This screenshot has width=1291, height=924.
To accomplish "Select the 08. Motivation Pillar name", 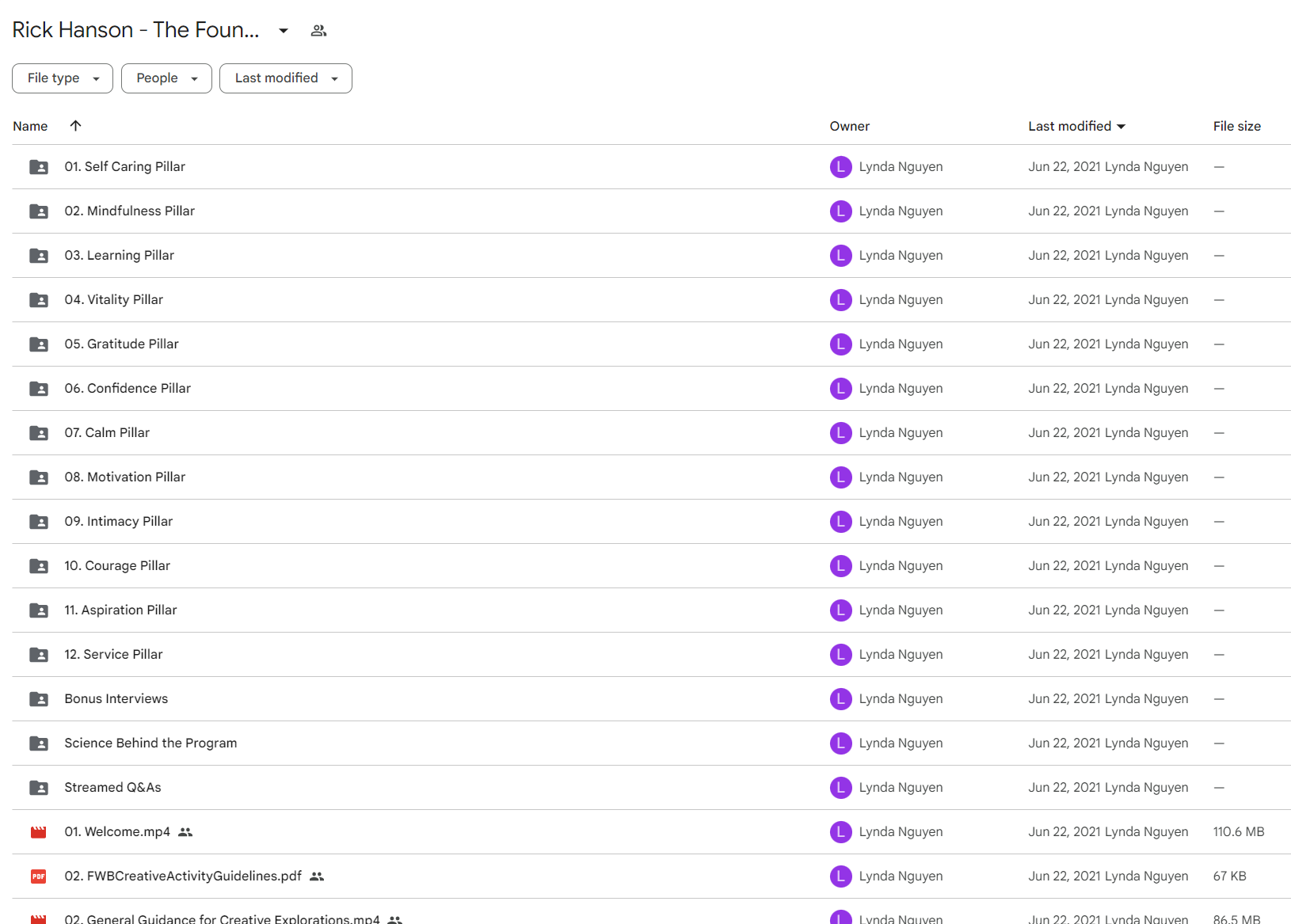I will pos(125,477).
